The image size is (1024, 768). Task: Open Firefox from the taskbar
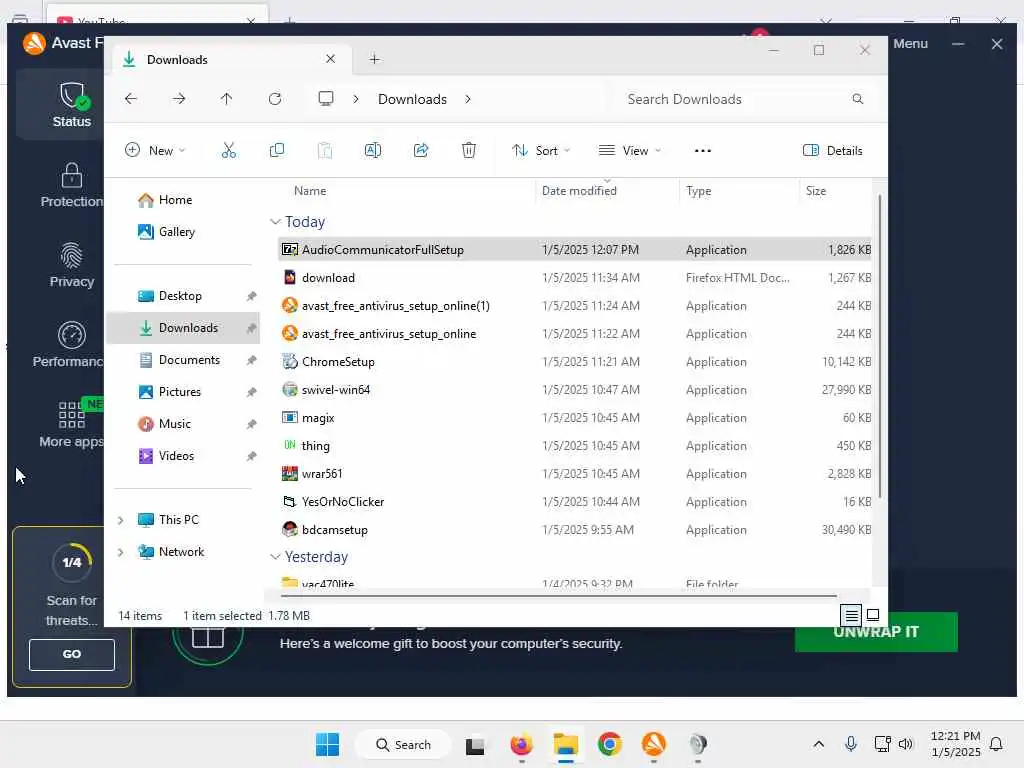tap(521, 744)
